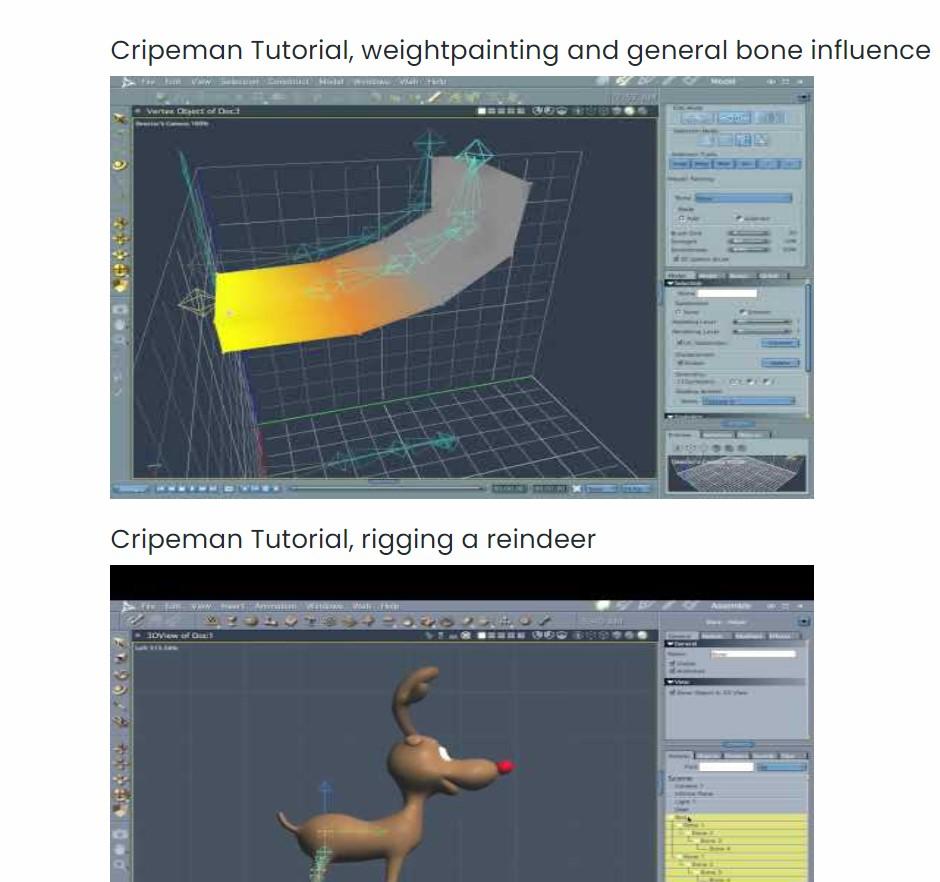The width and height of the screenshot is (940, 882).
Task: Click the Name field in reindeer General section
Action: (754, 654)
